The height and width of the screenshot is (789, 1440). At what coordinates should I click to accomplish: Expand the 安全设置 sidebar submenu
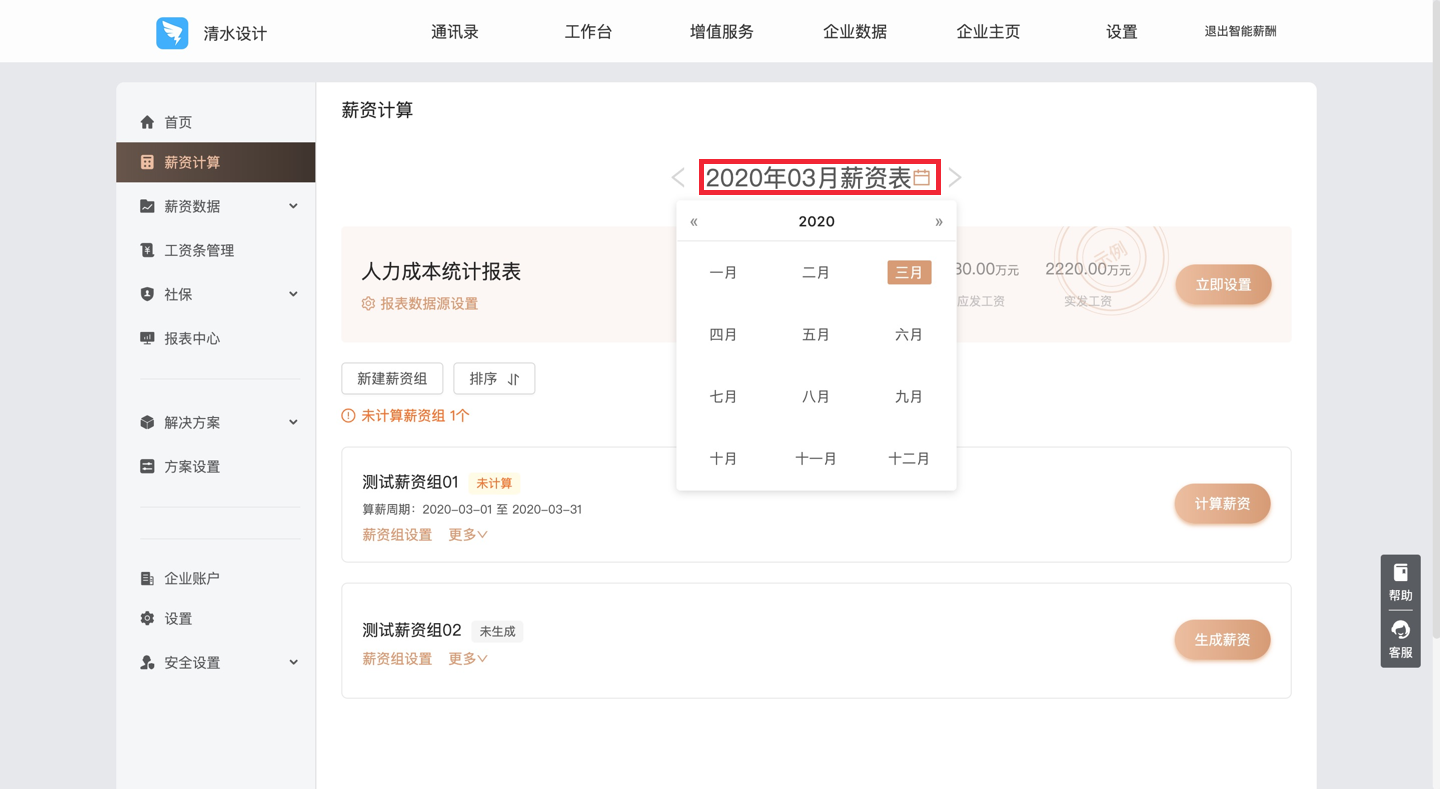point(293,662)
